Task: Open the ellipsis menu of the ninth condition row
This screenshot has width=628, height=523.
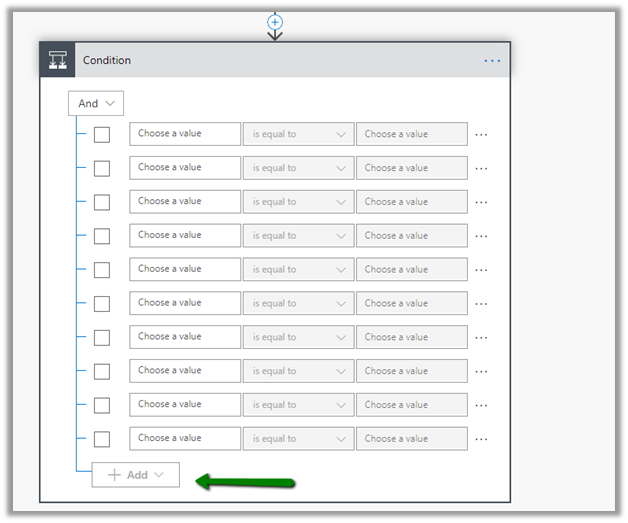Action: [x=481, y=405]
